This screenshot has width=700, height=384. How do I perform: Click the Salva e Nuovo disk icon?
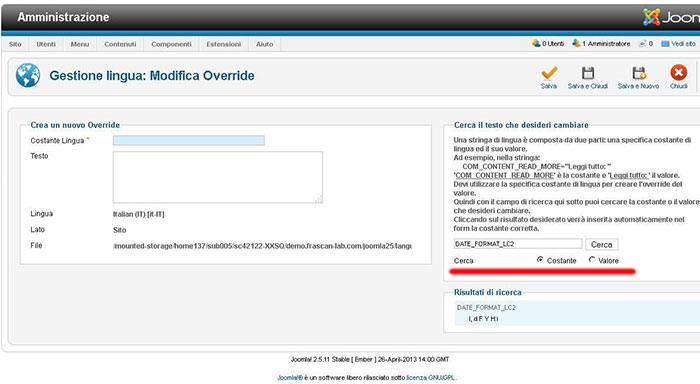[x=639, y=73]
